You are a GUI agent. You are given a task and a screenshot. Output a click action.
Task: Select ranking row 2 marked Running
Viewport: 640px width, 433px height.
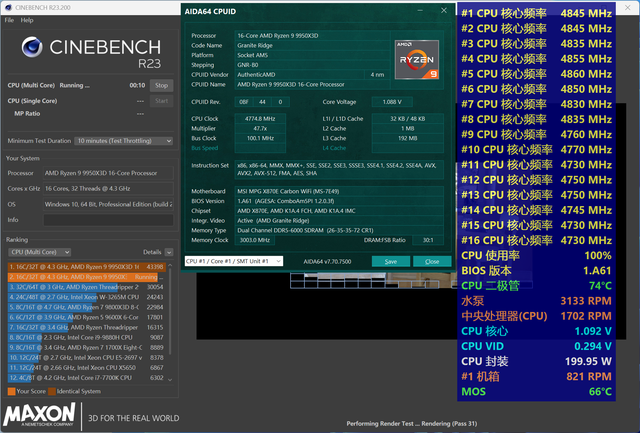click(x=86, y=277)
